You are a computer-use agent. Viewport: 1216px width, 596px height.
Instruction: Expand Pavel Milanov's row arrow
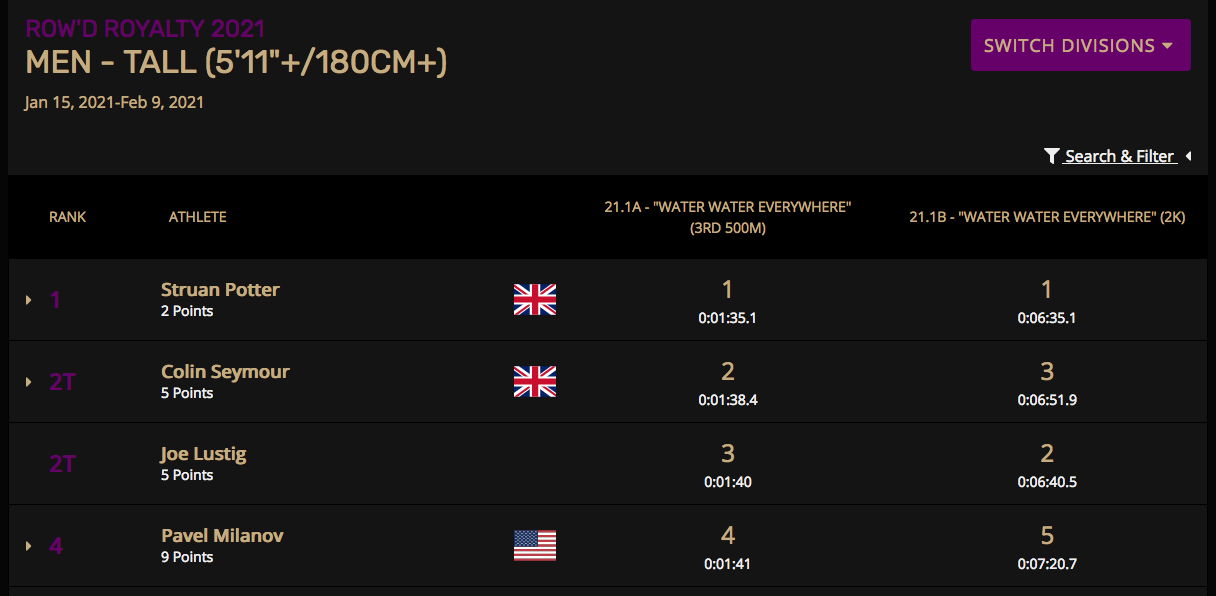coord(29,546)
